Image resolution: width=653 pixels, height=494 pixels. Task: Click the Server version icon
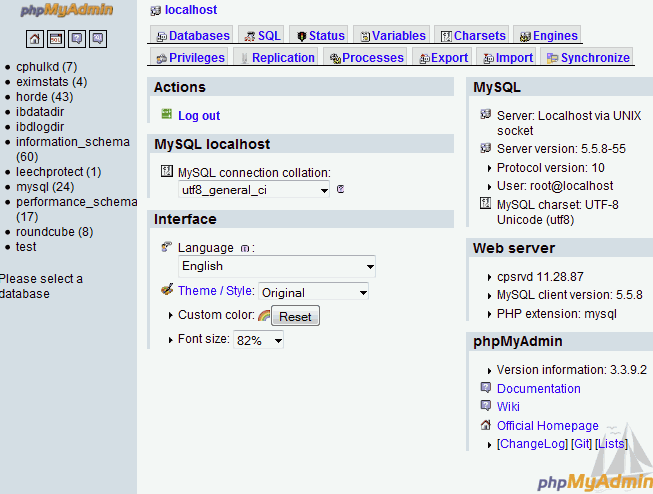click(486, 148)
